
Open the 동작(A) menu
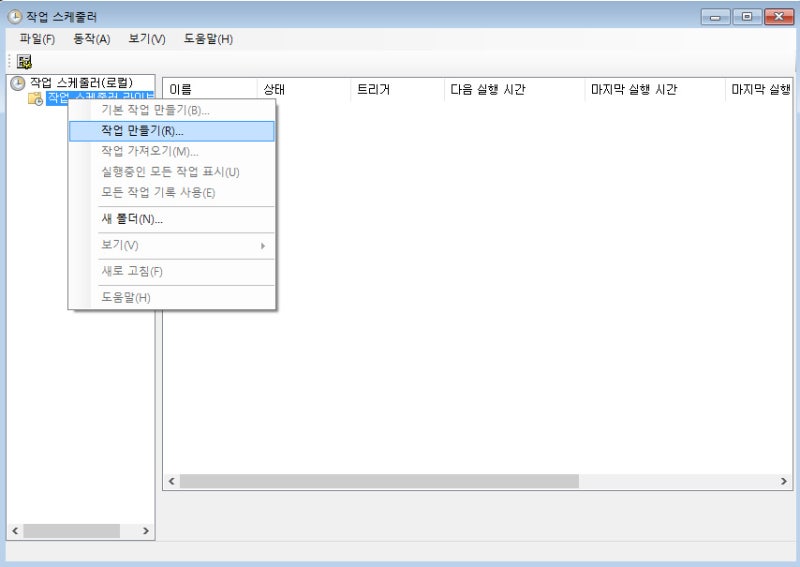click(x=92, y=39)
